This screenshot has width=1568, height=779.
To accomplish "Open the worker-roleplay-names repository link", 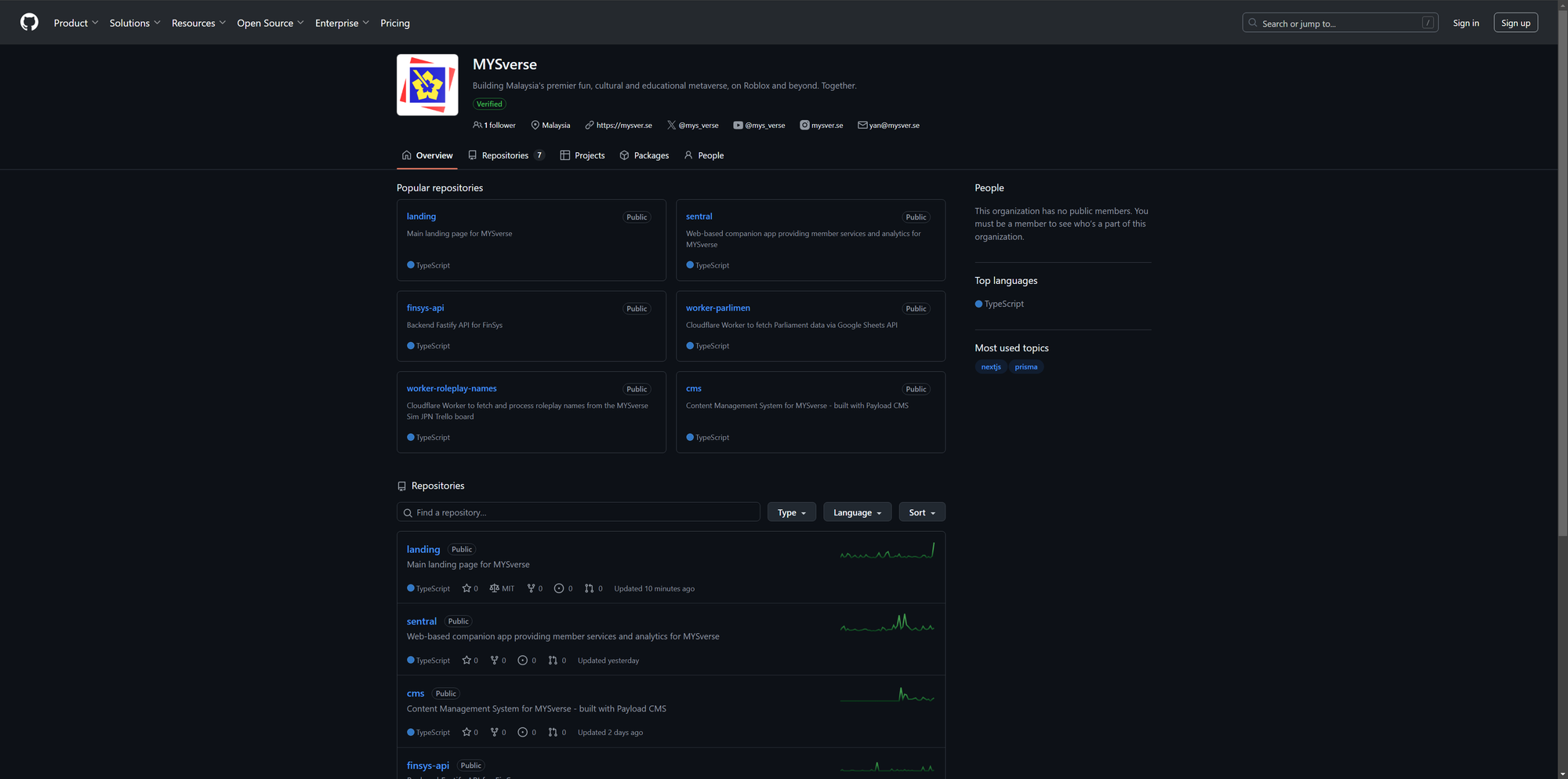I will [x=452, y=389].
